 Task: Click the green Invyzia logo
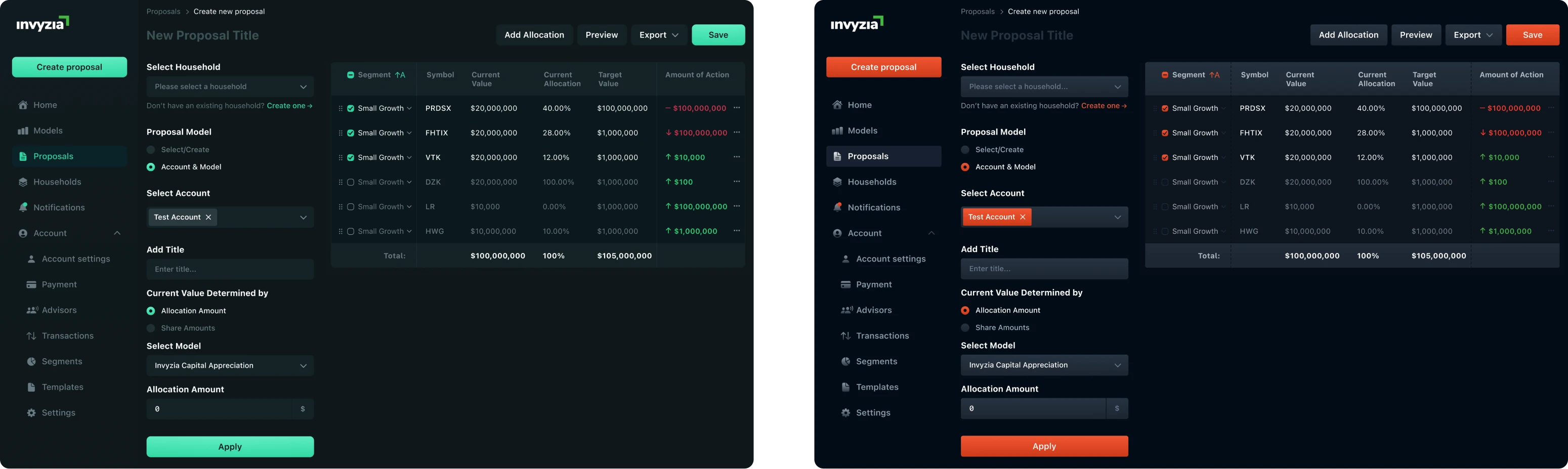click(x=43, y=23)
